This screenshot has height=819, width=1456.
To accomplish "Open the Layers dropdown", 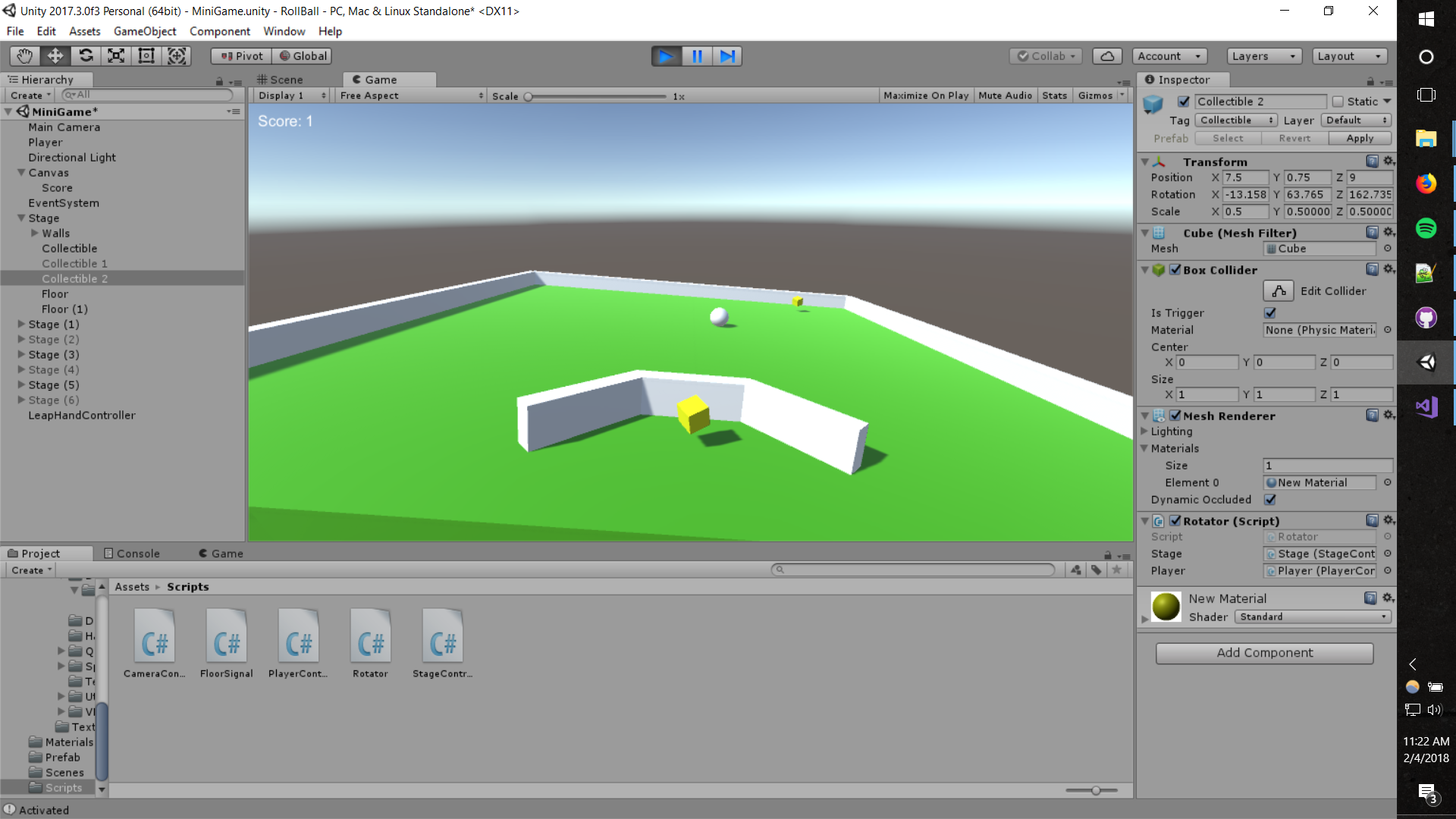I will 1263,56.
